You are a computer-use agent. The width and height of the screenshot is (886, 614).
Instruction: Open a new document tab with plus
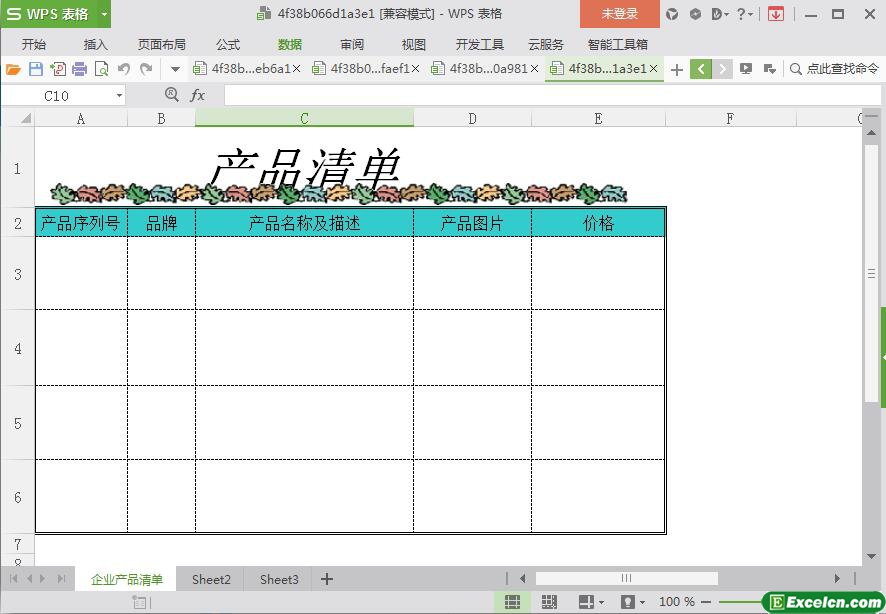[677, 69]
